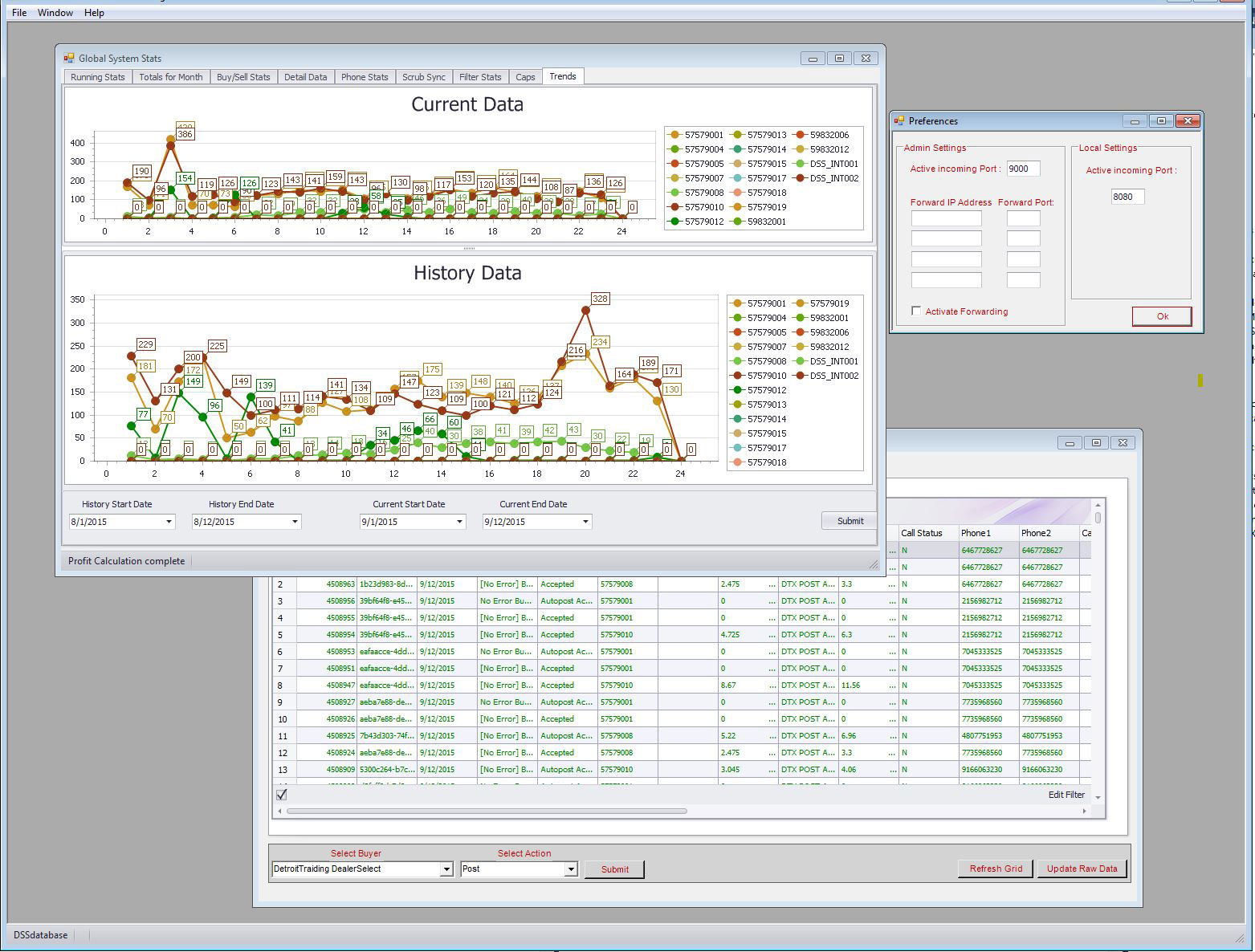
Task: Click the Global System Stats window icon
Action: pos(69,58)
